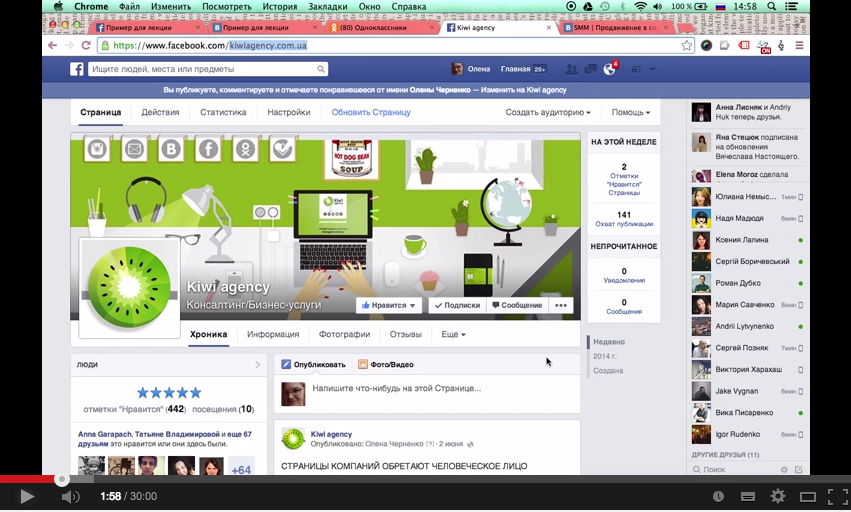The image size is (851, 512).
Task: Select the Информация tab
Action: coord(273,334)
